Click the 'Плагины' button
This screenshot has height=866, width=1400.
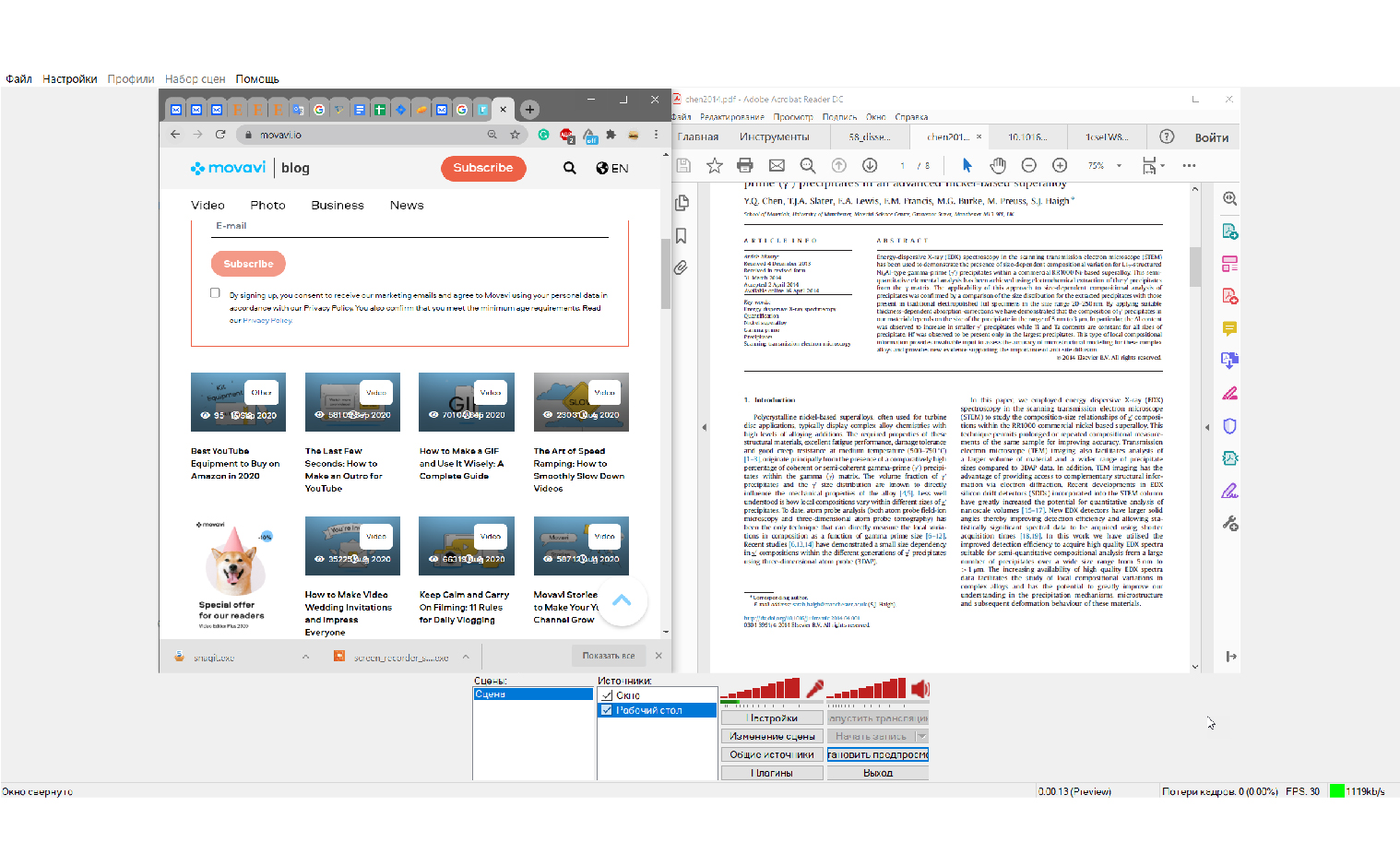coord(772,773)
